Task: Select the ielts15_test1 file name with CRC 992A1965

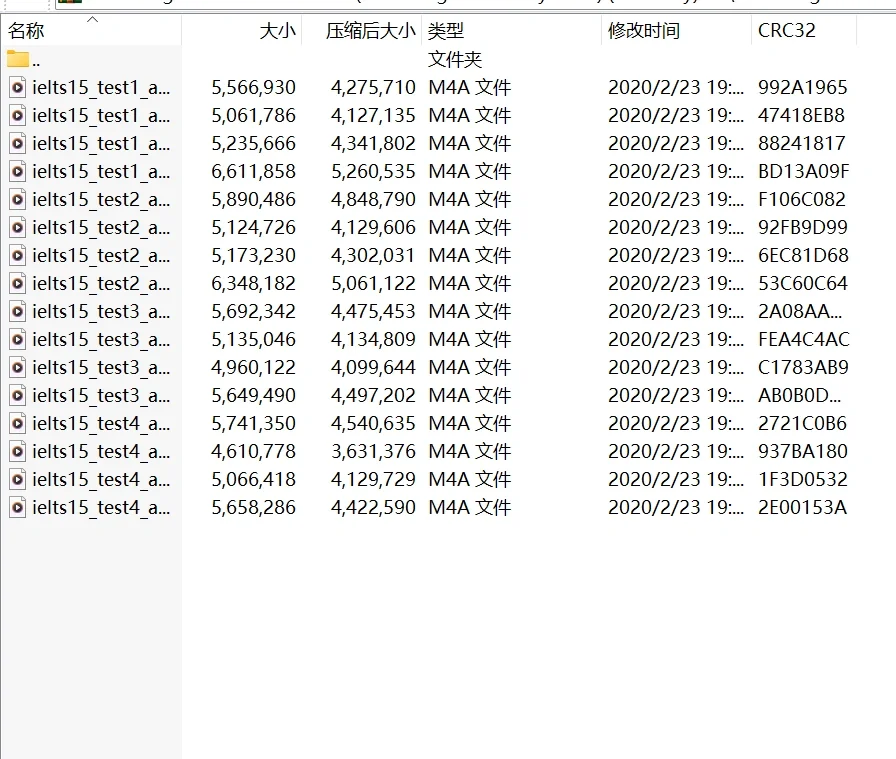Action: pos(101,87)
